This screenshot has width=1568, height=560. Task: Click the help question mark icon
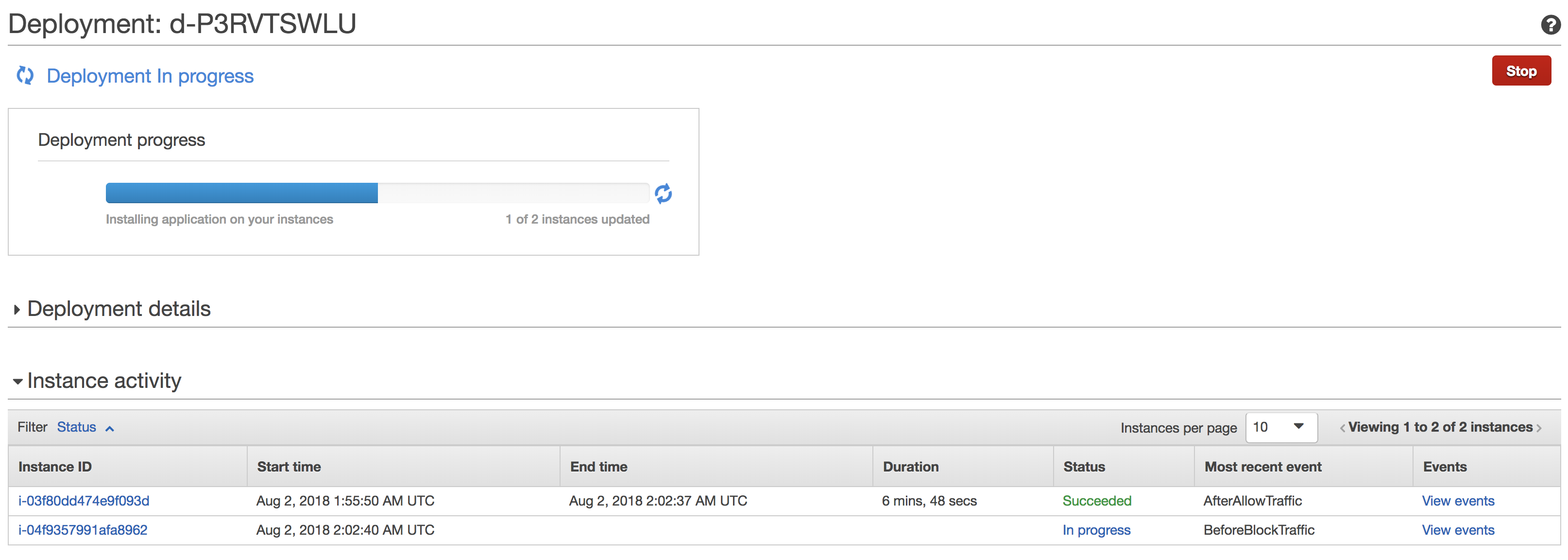coord(1550,25)
